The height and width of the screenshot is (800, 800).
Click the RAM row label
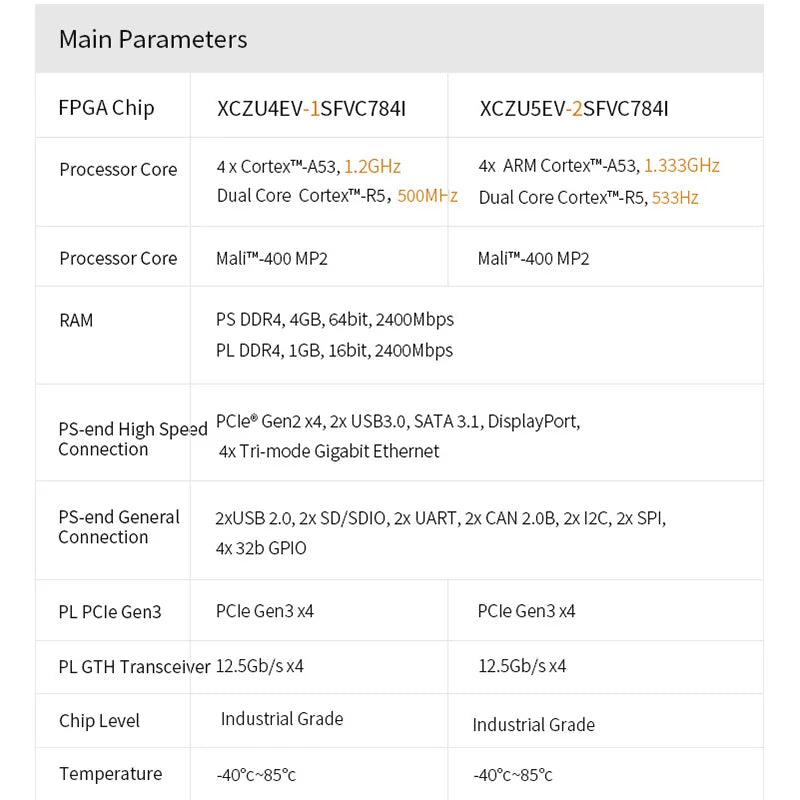click(76, 321)
